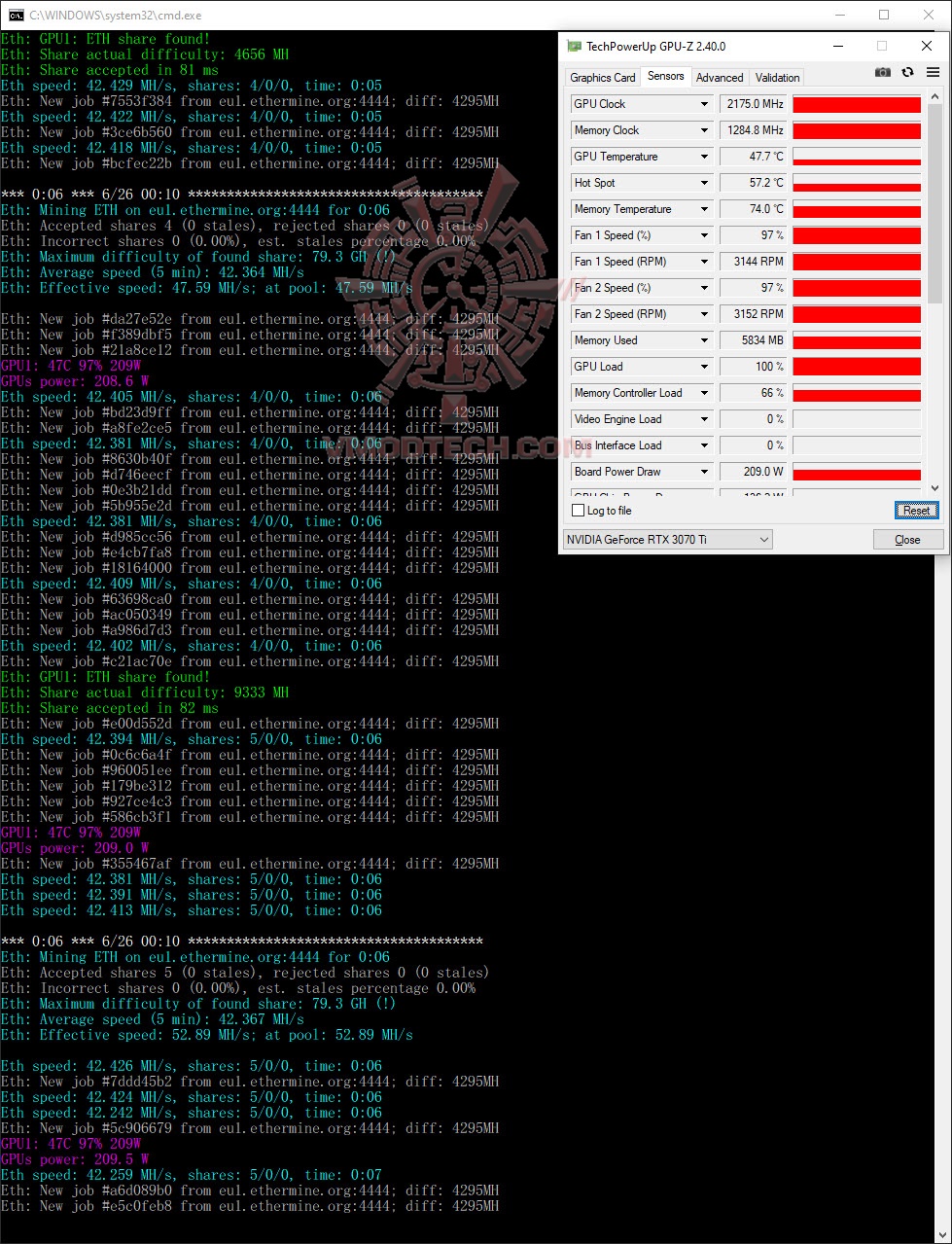Expand the Fan 1 Speed (RPM) dropdown
The height and width of the screenshot is (1244, 952).
(704, 262)
